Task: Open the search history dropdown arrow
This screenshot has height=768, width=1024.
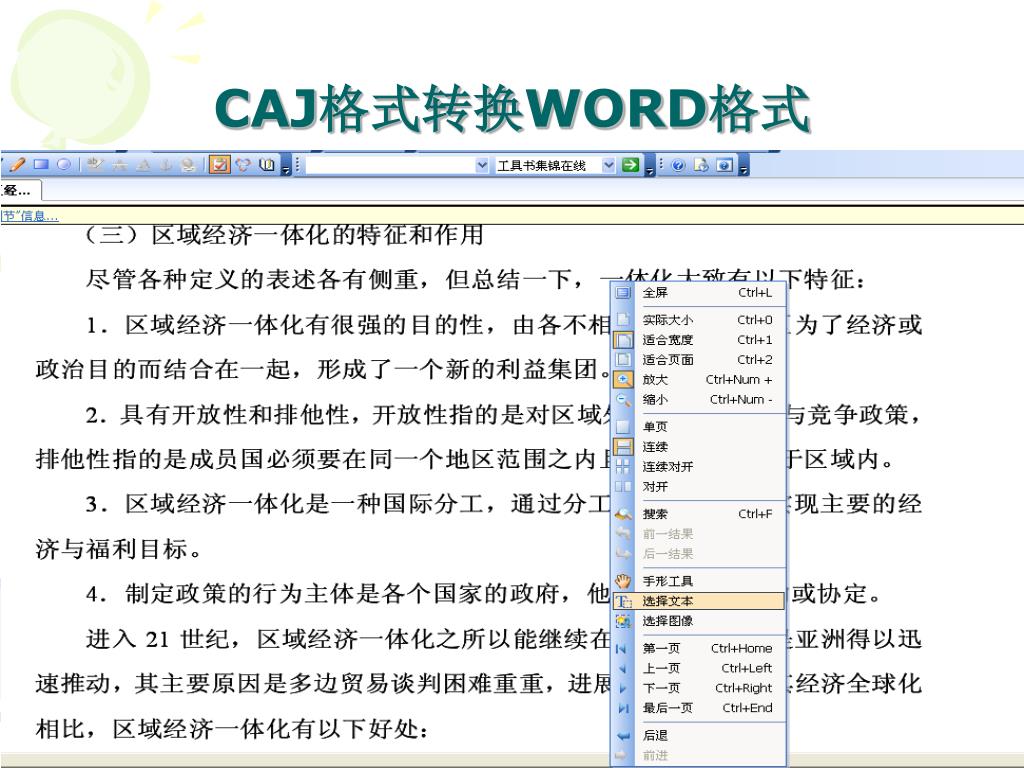Action: (482, 165)
